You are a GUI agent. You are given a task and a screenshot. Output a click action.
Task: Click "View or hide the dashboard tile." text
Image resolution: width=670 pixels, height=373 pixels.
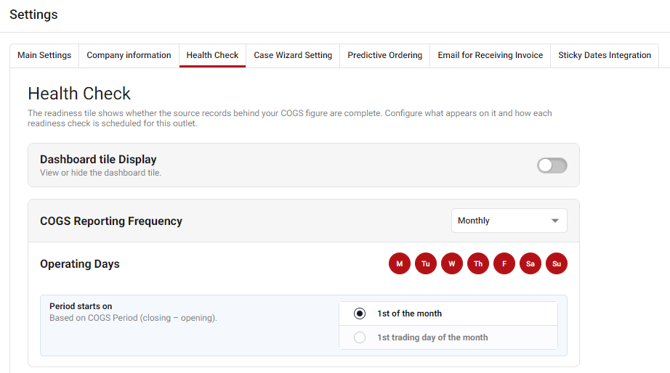click(x=101, y=173)
